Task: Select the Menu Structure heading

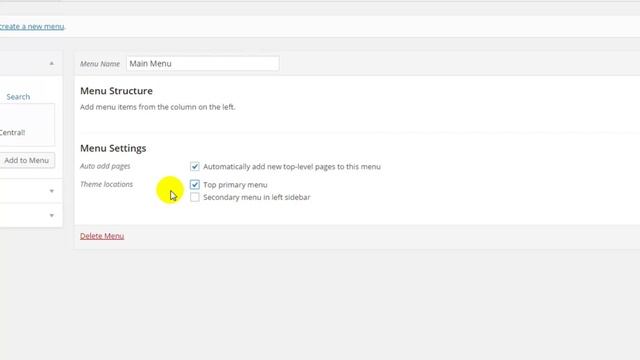Action: [116, 91]
